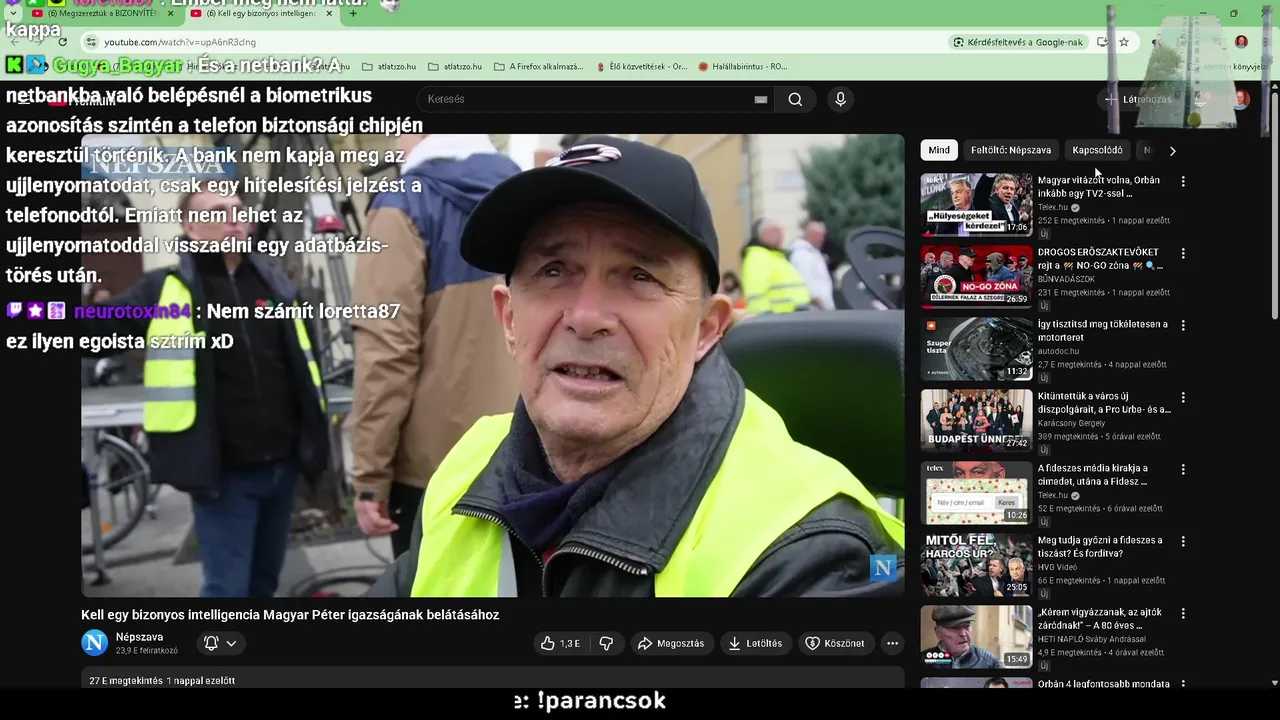The height and width of the screenshot is (720, 1280).
Task: Bookmark the page with the star icon
Action: 1124,42
